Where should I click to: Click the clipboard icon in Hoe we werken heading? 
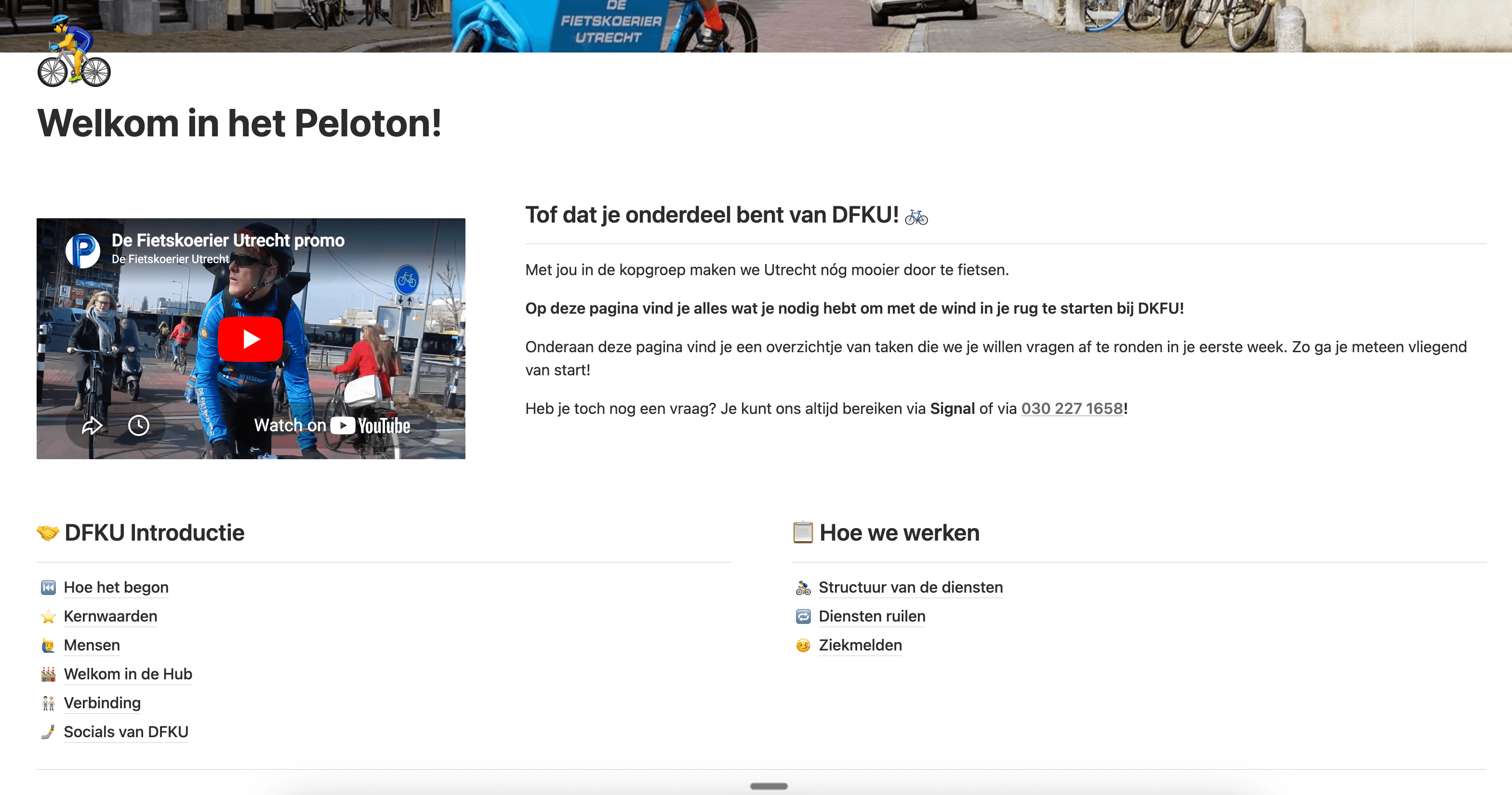803,532
